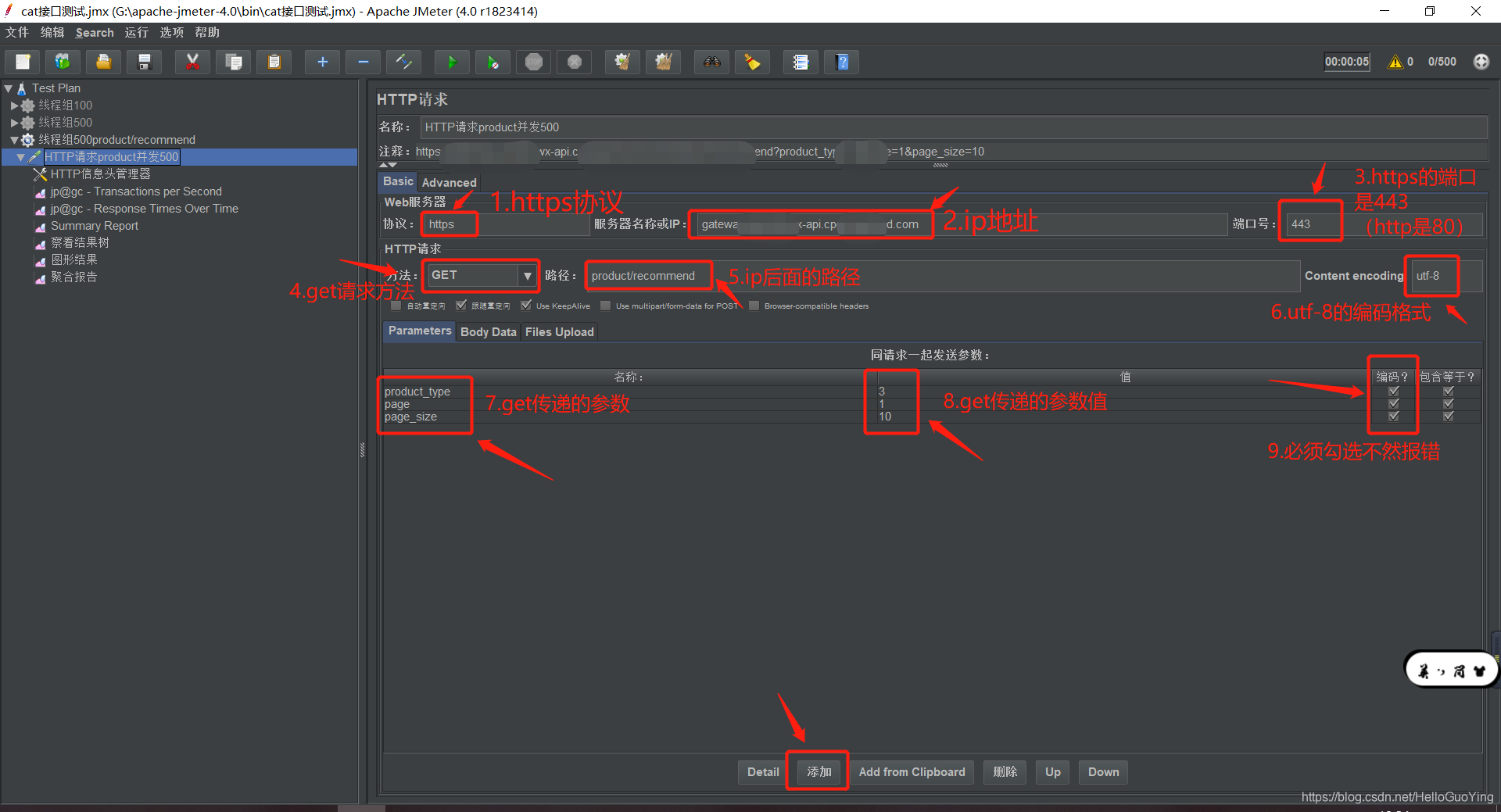Toggle 编码 checkbox for page_size row
Screen dimensions: 1501x812
pyautogui.click(x=1393, y=417)
